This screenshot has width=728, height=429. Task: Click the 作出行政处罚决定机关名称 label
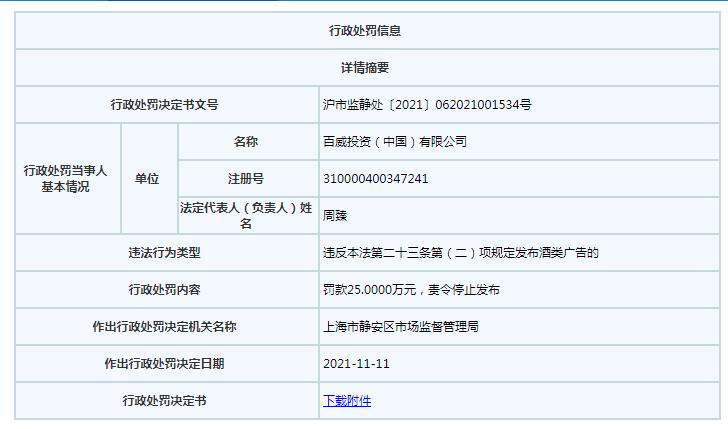pos(164,327)
